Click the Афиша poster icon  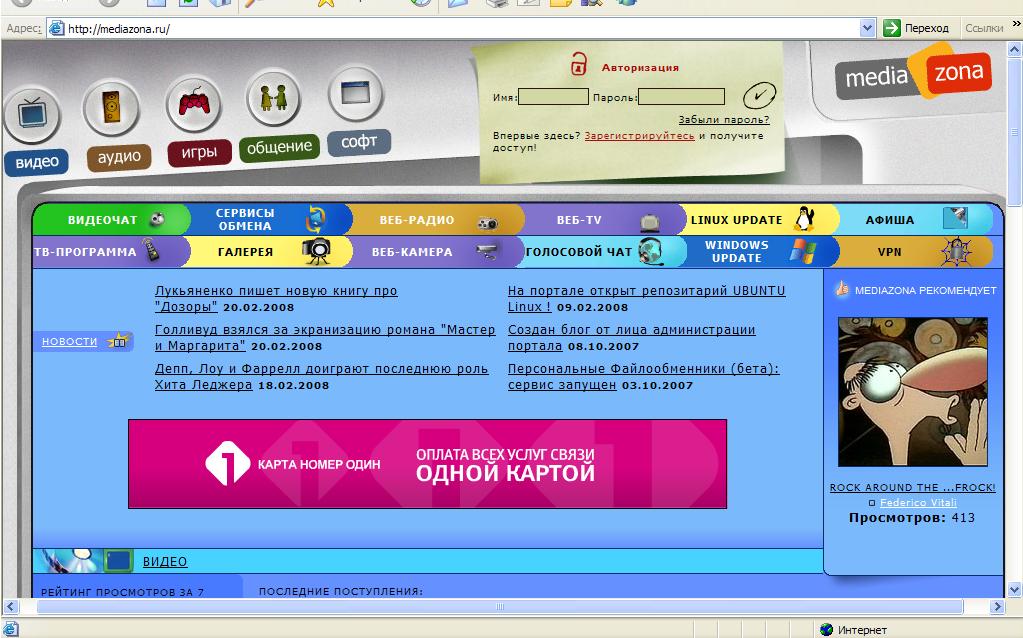[x=955, y=218]
